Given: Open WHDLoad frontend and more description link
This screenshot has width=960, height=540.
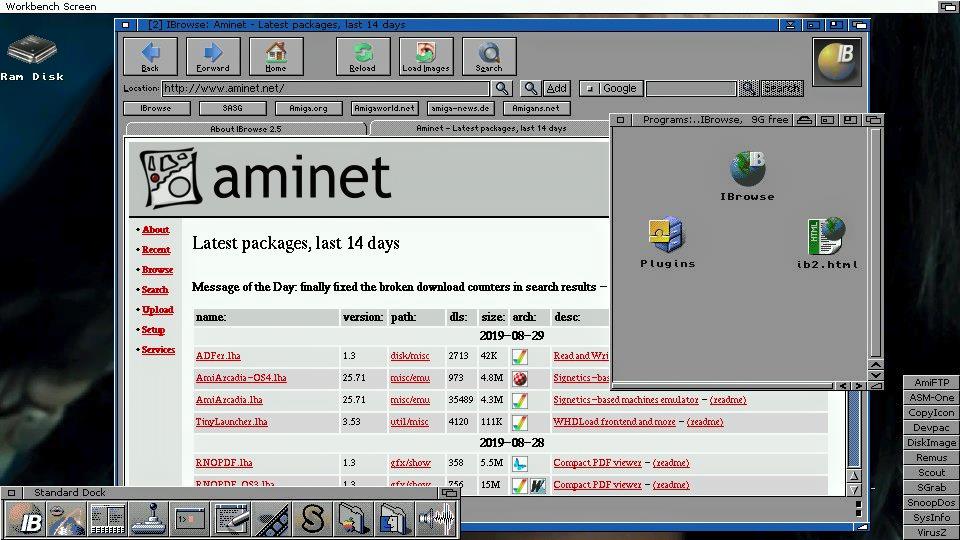Looking at the screenshot, I should (614, 422).
